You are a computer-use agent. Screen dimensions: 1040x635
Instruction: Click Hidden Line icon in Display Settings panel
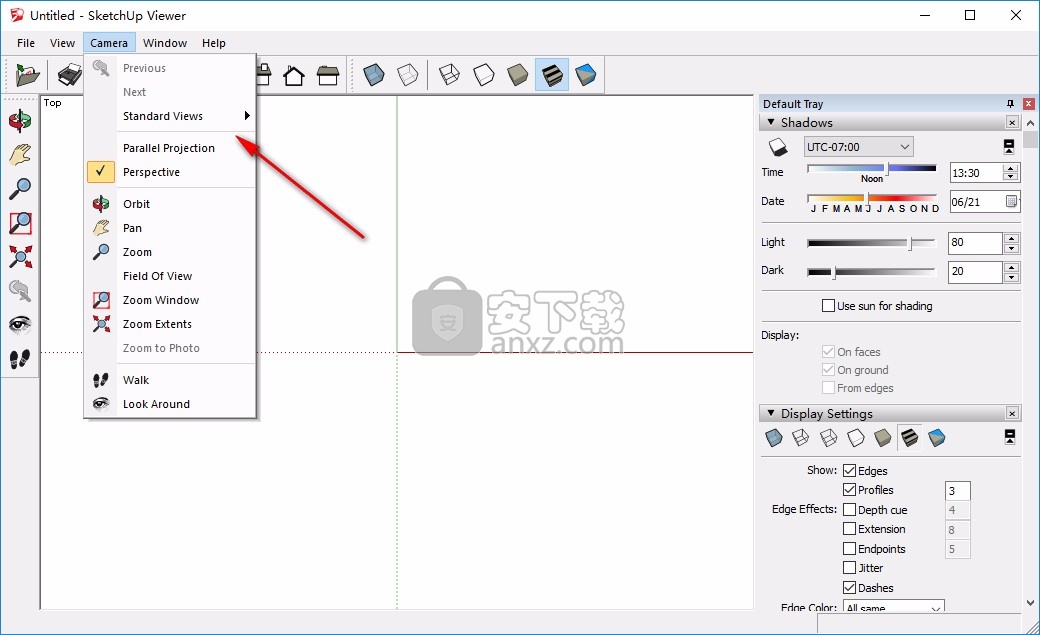tap(856, 438)
